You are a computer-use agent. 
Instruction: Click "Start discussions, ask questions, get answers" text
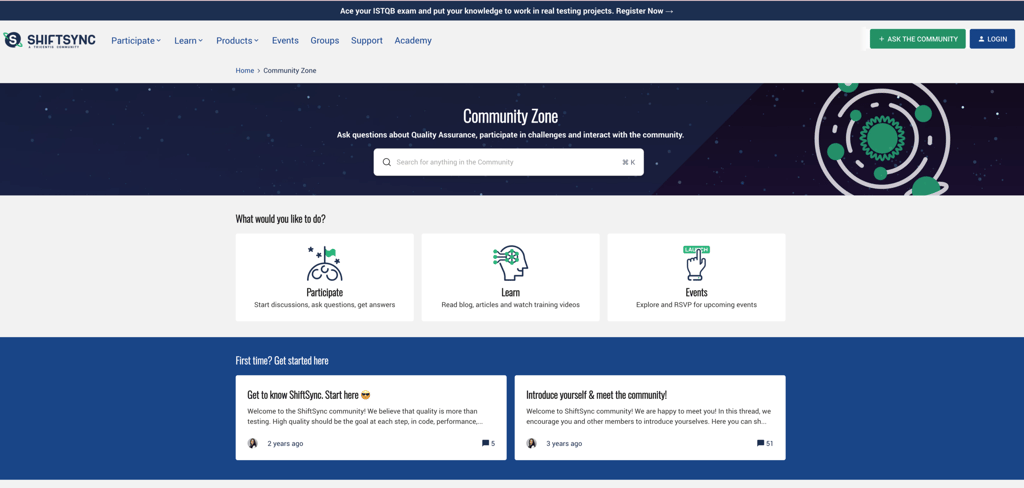(x=325, y=305)
